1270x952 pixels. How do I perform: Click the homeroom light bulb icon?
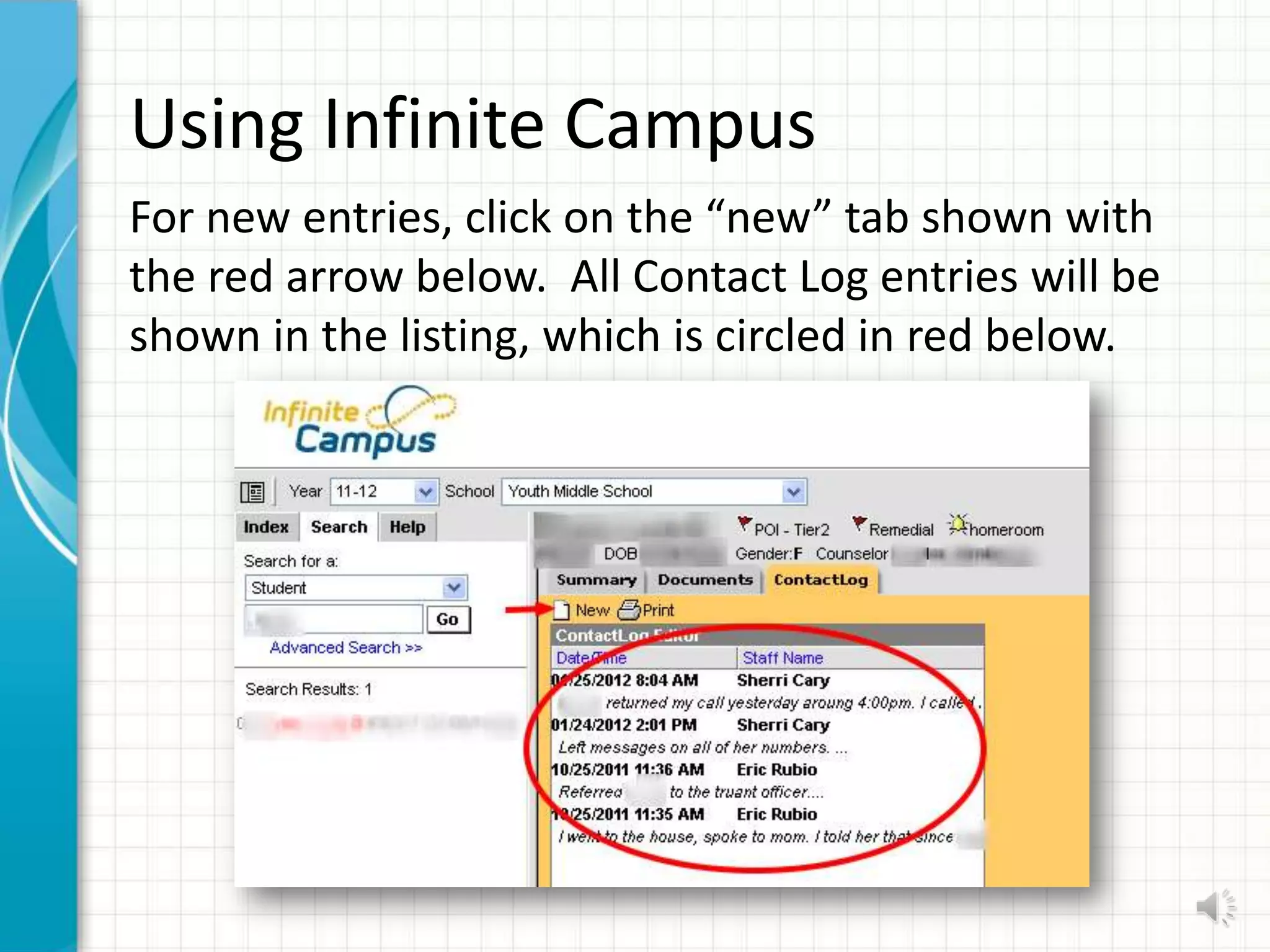click(x=959, y=525)
